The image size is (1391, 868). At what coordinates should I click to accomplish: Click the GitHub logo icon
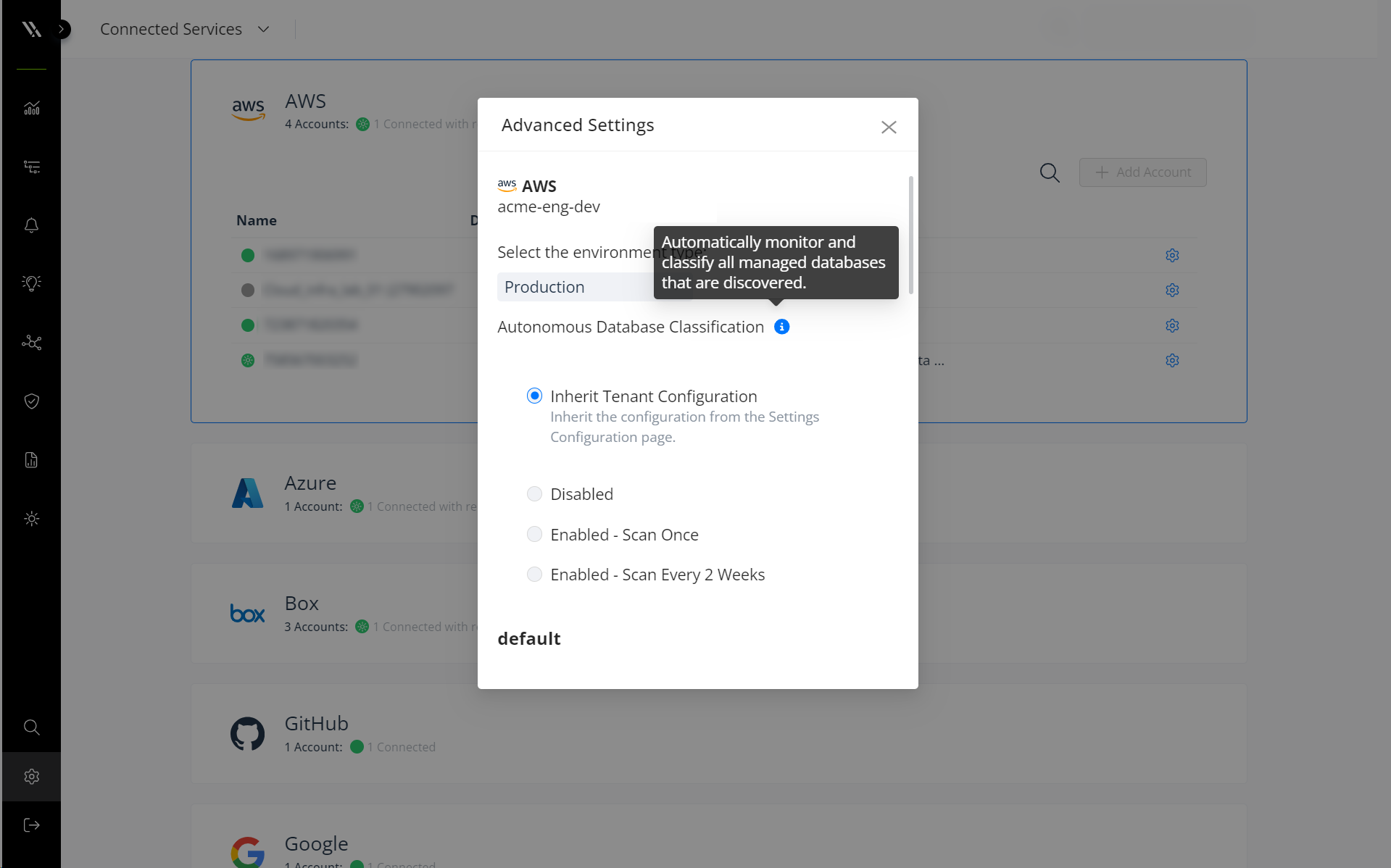(247, 734)
